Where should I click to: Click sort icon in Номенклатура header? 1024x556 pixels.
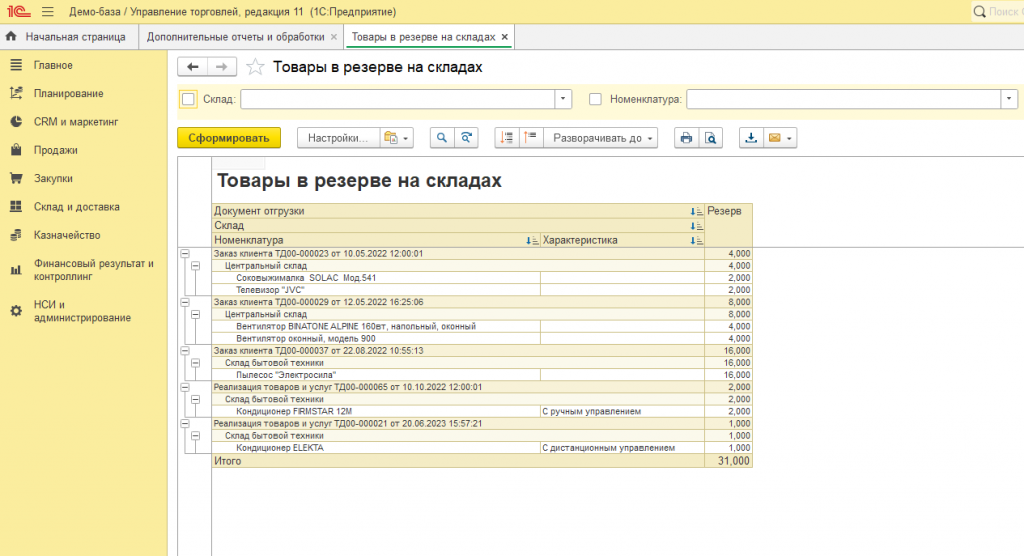[532, 240]
